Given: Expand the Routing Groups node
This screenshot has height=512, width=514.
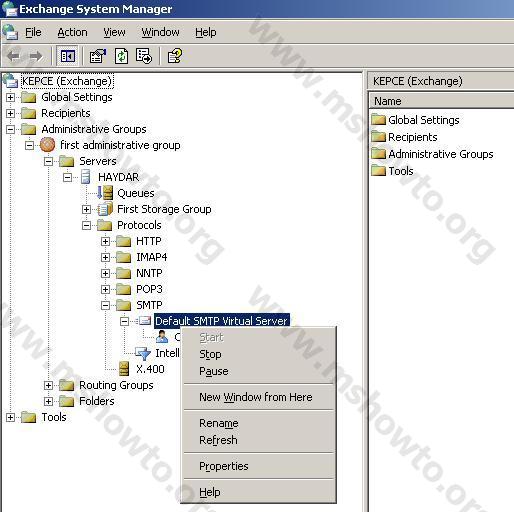Looking at the screenshot, I should click(x=48, y=385).
